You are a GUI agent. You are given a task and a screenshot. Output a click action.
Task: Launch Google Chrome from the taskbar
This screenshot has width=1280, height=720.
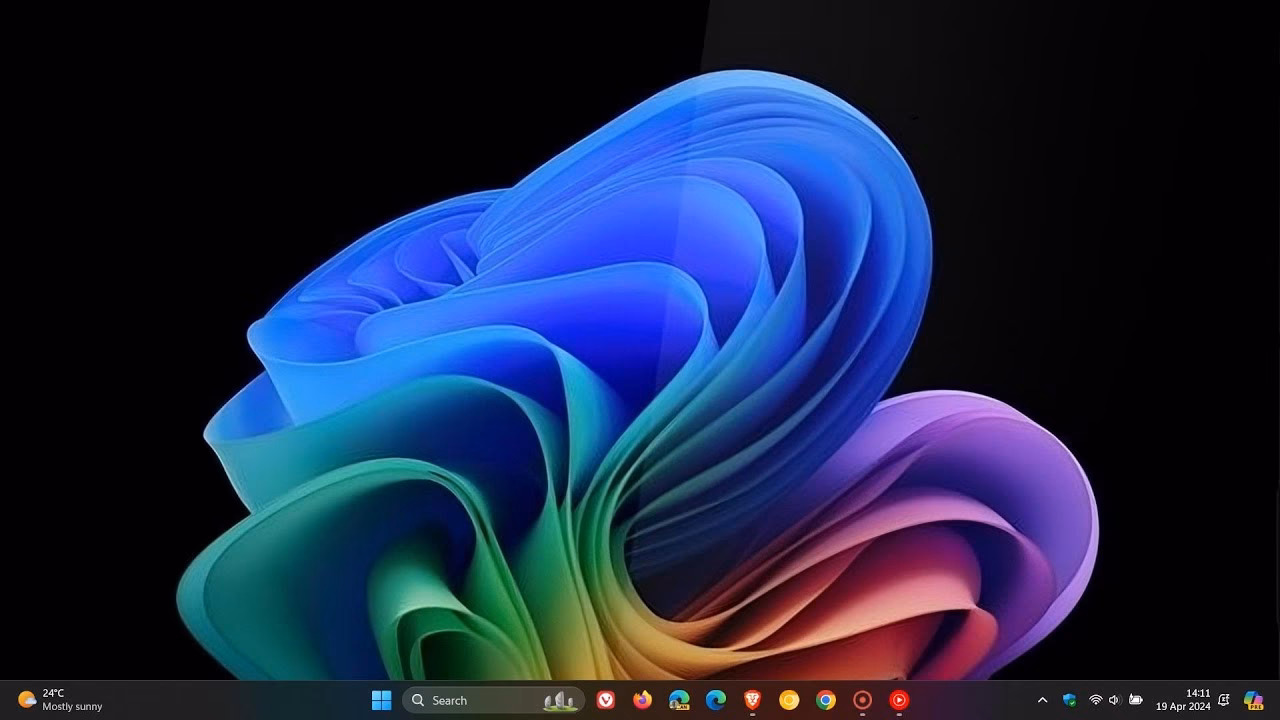[826, 700]
